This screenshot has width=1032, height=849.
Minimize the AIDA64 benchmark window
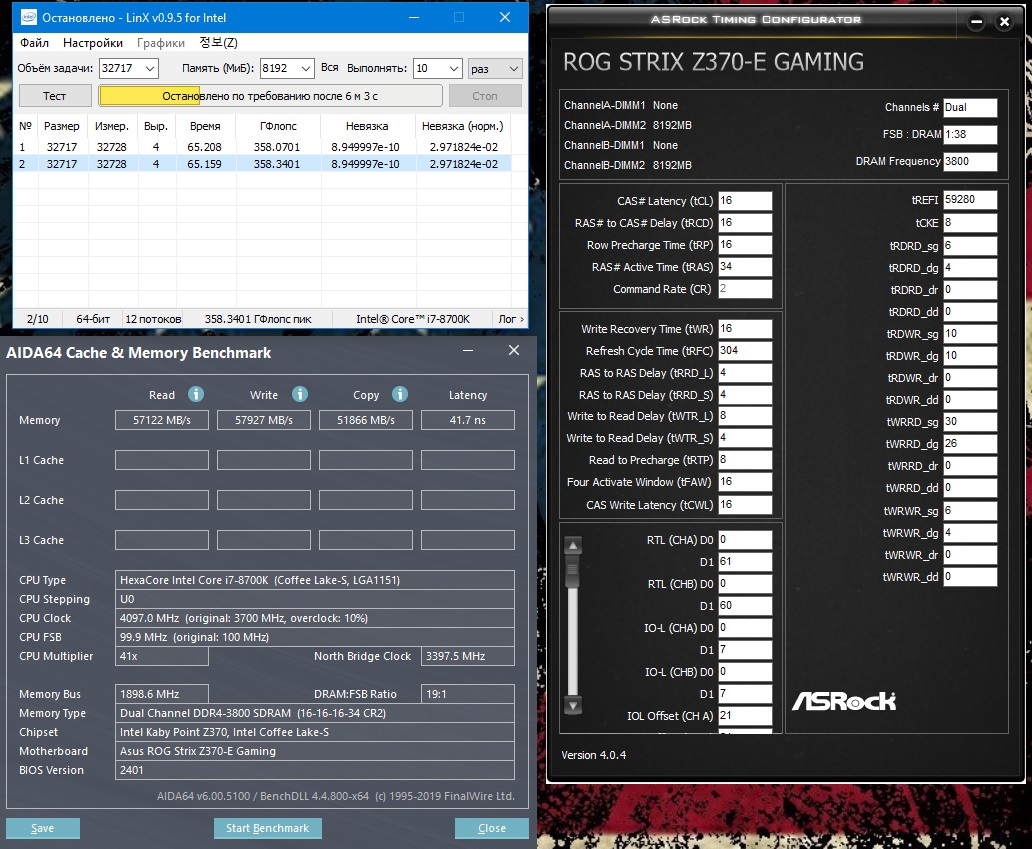point(468,351)
